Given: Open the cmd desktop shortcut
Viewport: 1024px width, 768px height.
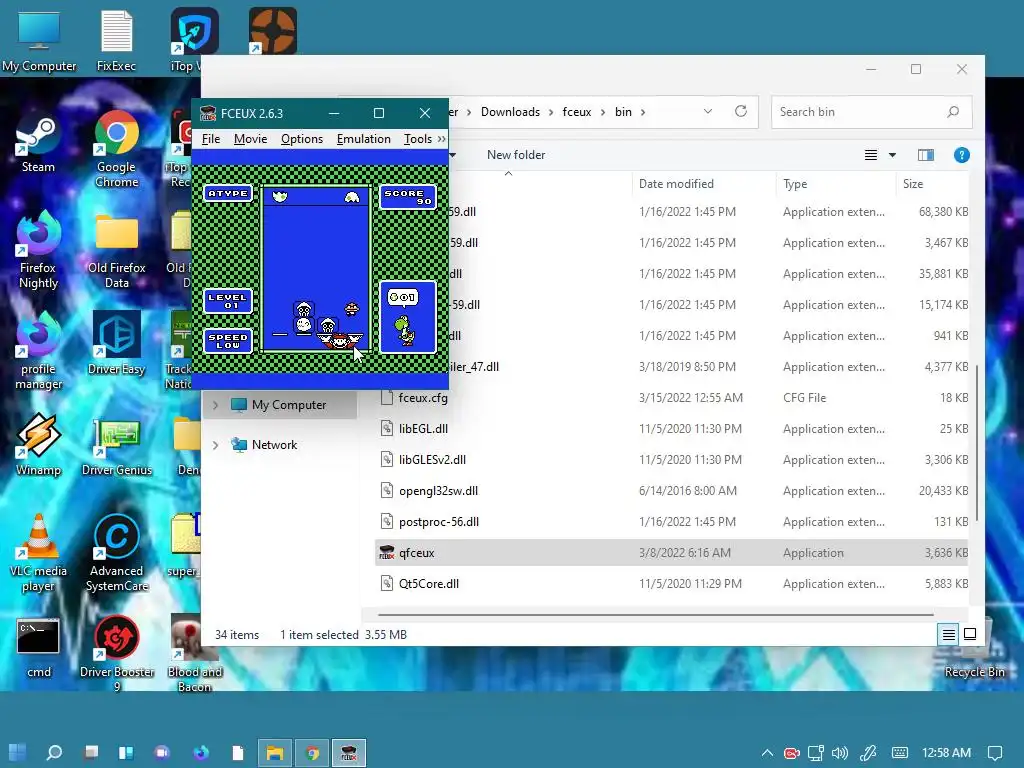Looking at the screenshot, I should point(38,648).
